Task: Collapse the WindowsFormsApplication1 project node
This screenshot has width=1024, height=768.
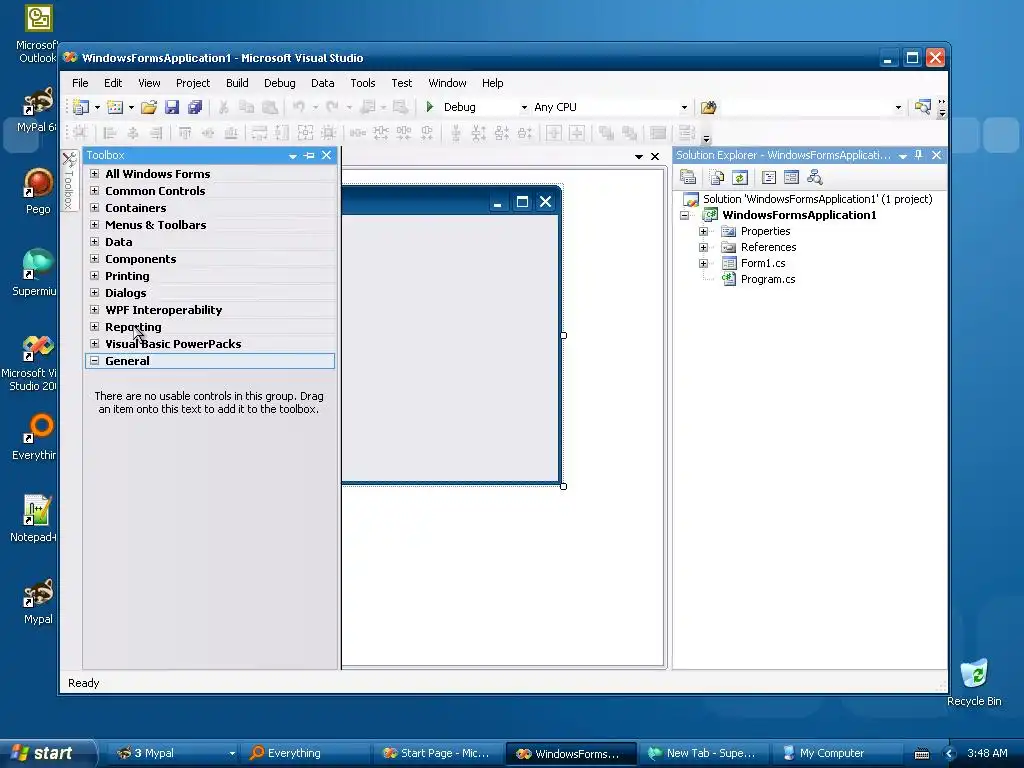Action: [x=684, y=216]
